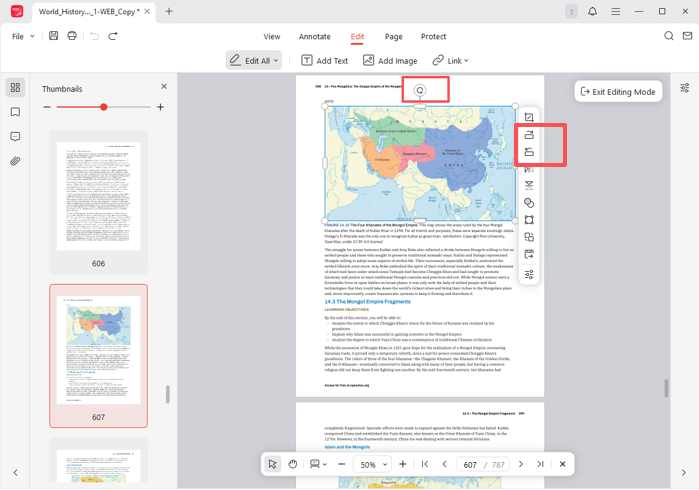Screen dimensions: 699x490
Task: Open the File menu dropdown
Action: (23, 37)
